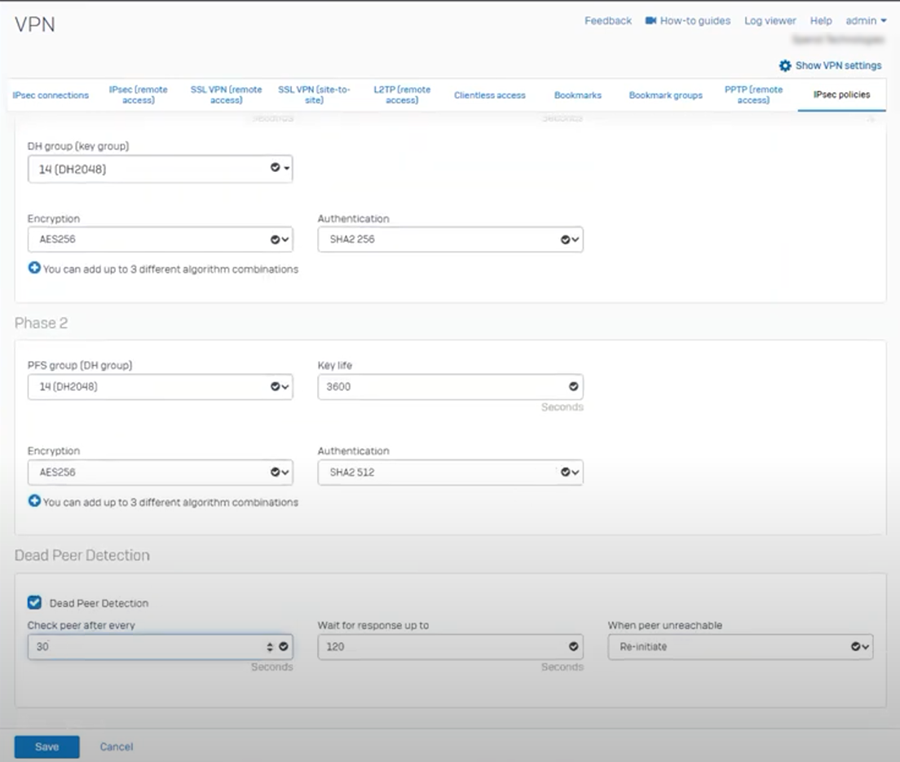Screen dimensions: 900x762
Task: Save the IPsec policy
Action: [x=47, y=747]
